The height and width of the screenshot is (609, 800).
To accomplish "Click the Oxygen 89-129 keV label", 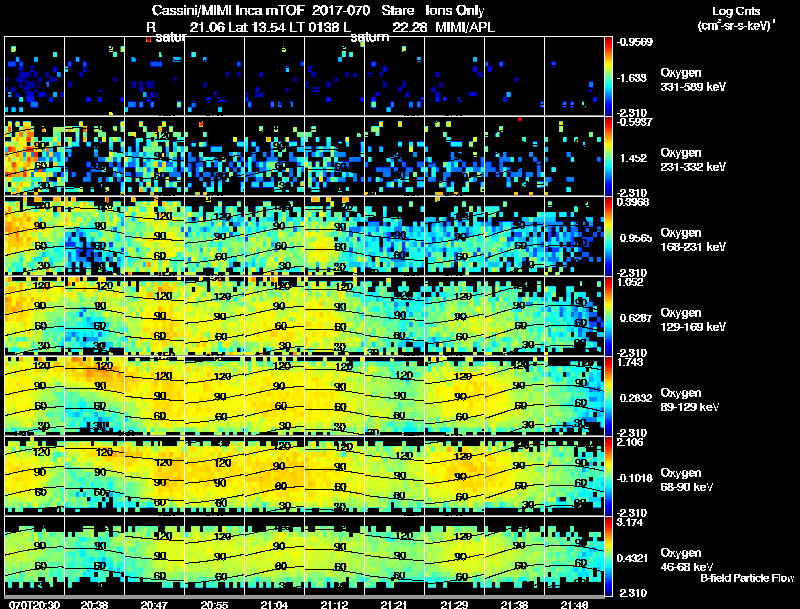I will pyautogui.click(x=690, y=400).
